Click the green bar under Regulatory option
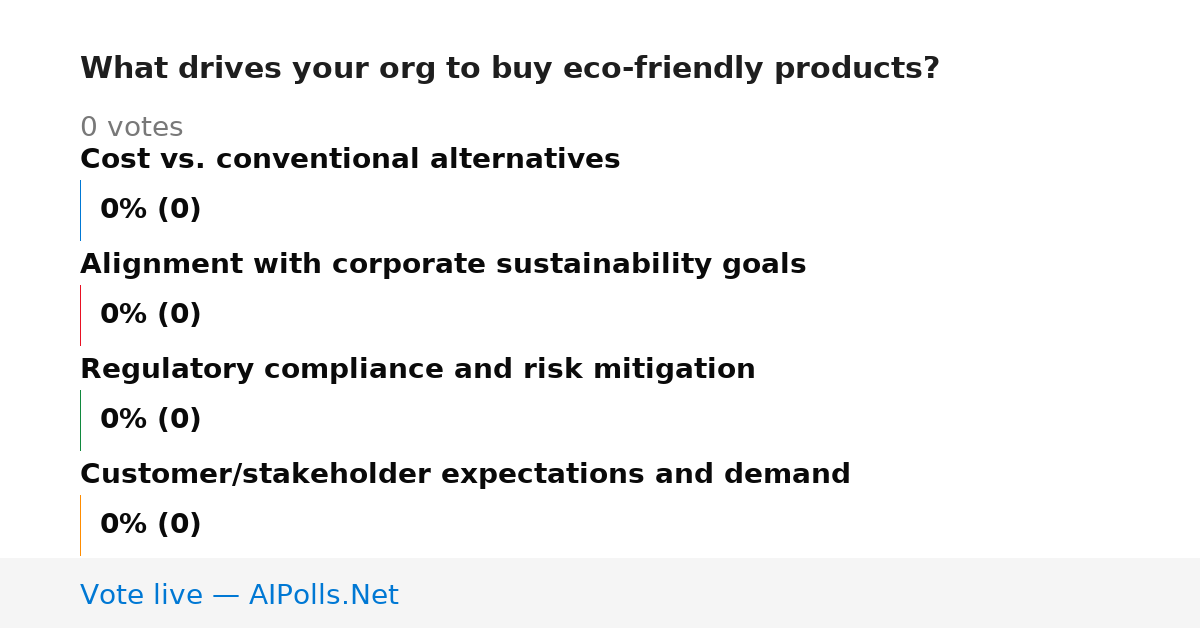 tap(80, 420)
